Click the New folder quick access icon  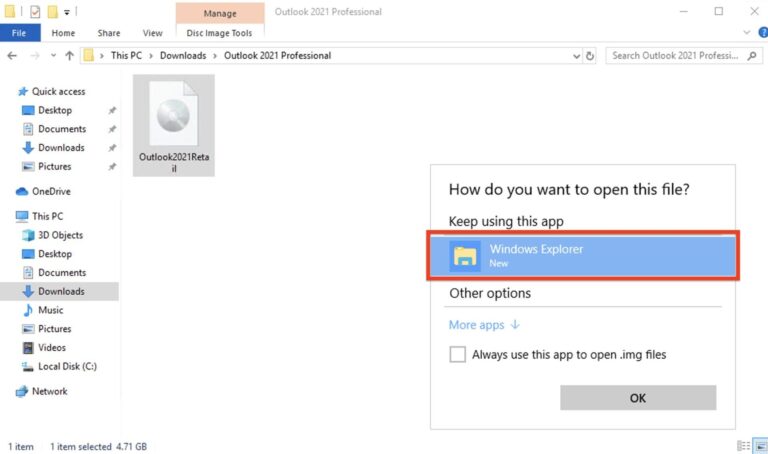click(52, 11)
